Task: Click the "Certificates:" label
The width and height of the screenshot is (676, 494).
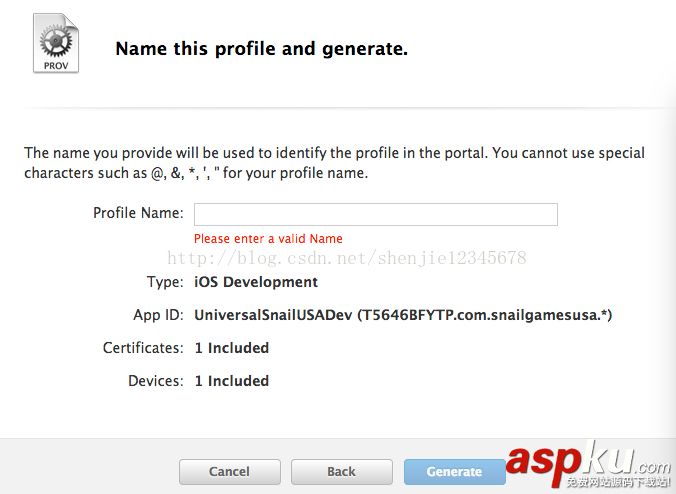Action: click(x=143, y=348)
